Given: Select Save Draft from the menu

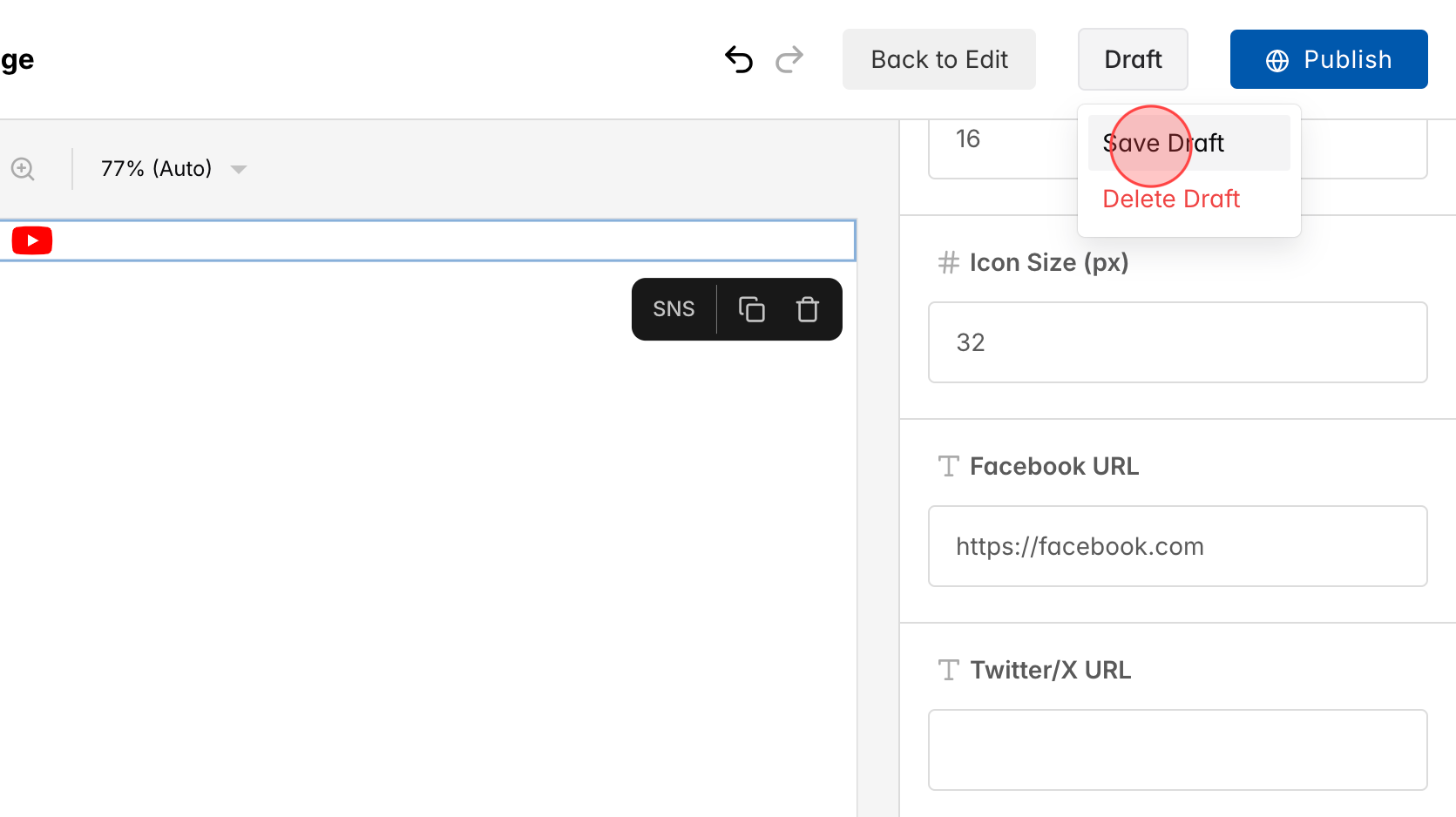Looking at the screenshot, I should pyautogui.click(x=1163, y=143).
